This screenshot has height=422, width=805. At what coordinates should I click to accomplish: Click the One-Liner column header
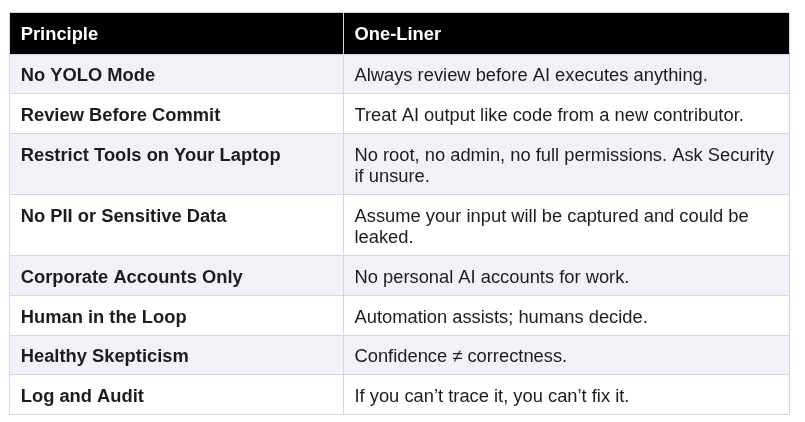tap(397, 34)
